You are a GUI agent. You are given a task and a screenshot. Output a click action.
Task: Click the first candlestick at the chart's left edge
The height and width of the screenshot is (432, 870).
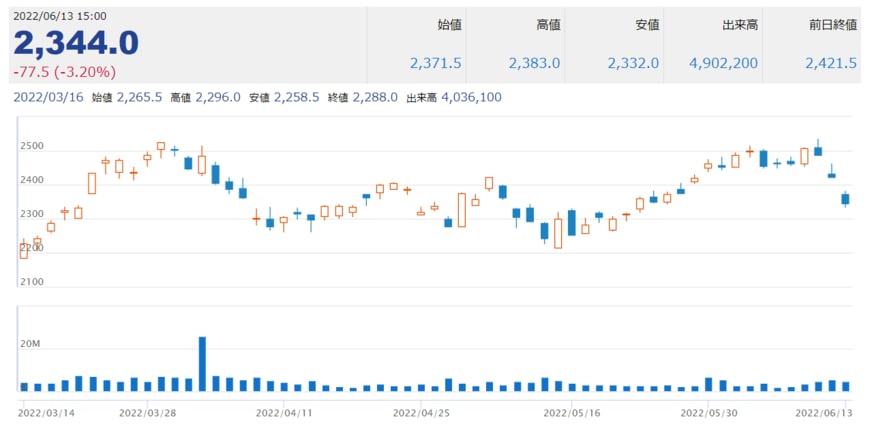click(23, 249)
